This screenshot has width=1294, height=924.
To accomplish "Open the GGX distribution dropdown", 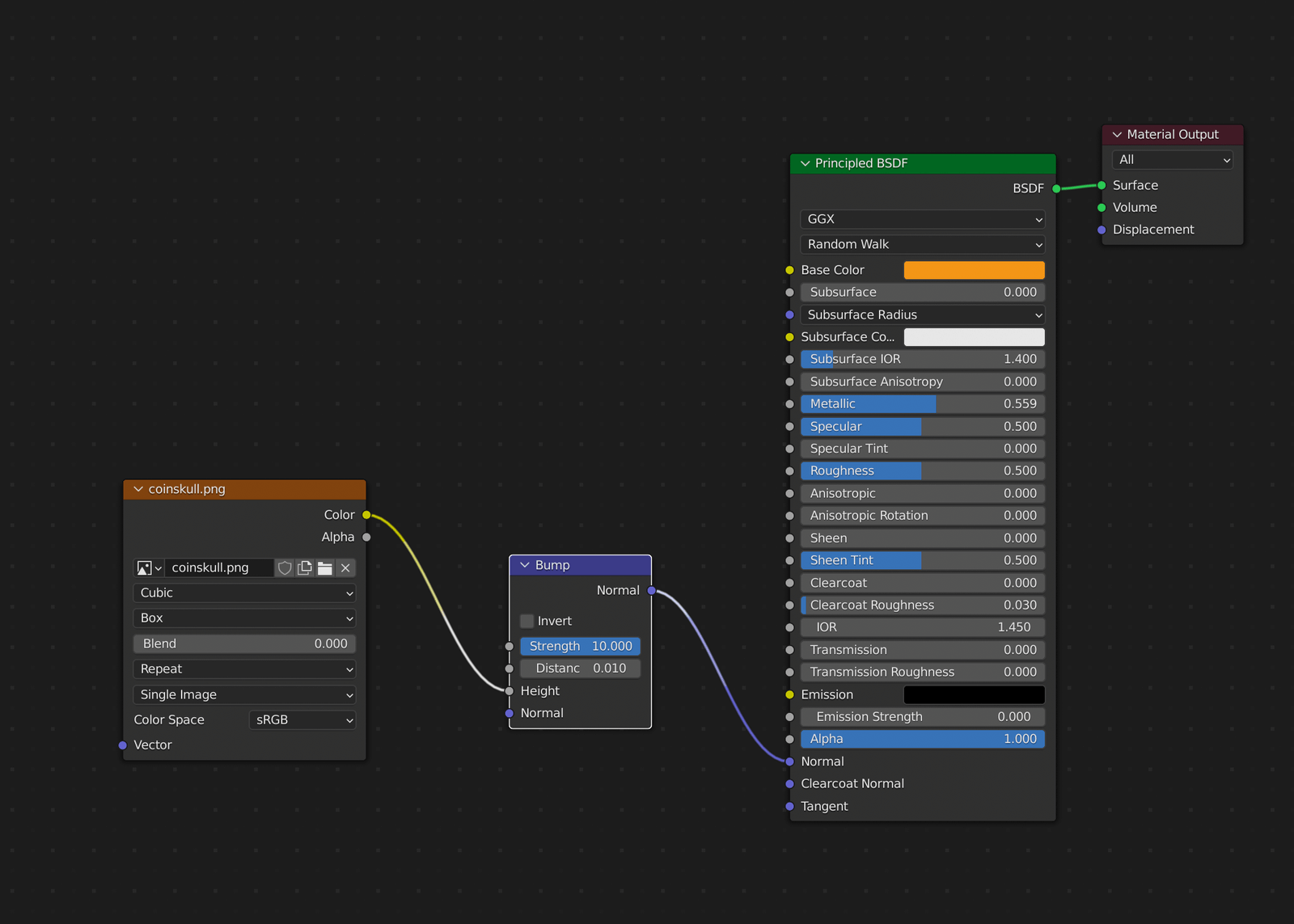I will (x=922, y=219).
